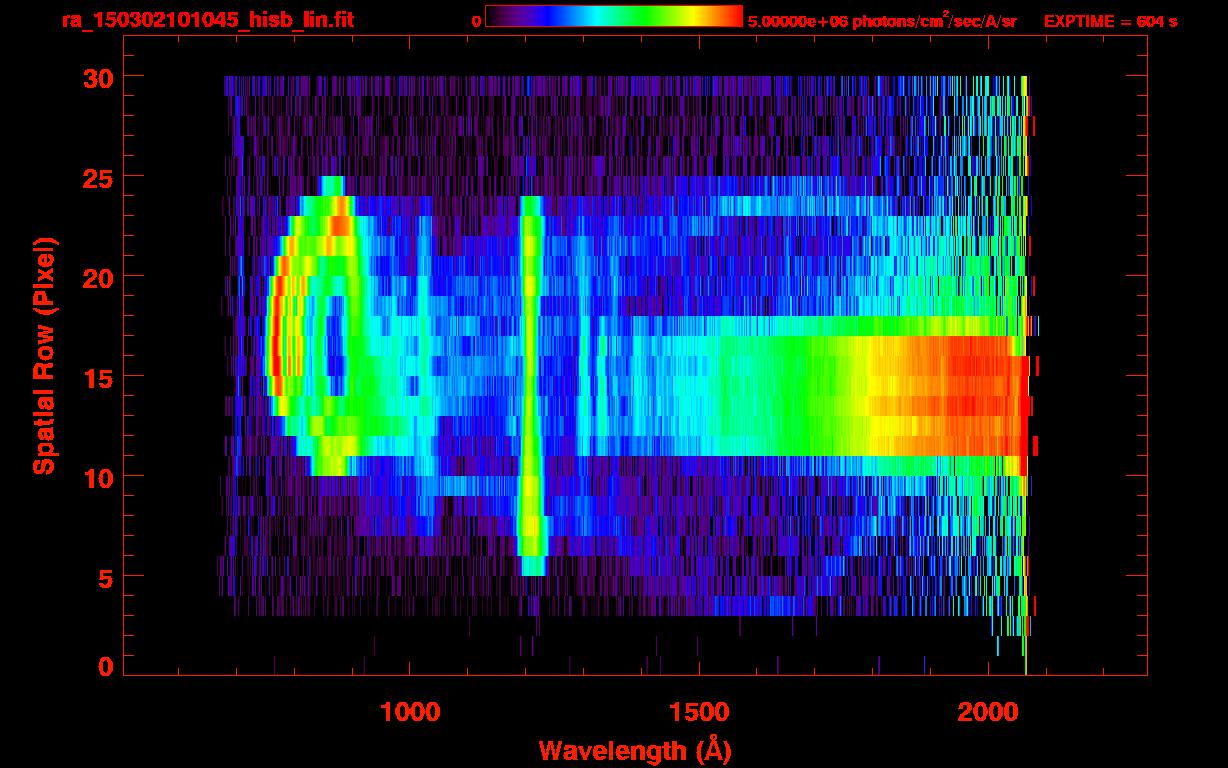Click the y-axis tick label 15
The image size is (1228, 768).
[97, 377]
